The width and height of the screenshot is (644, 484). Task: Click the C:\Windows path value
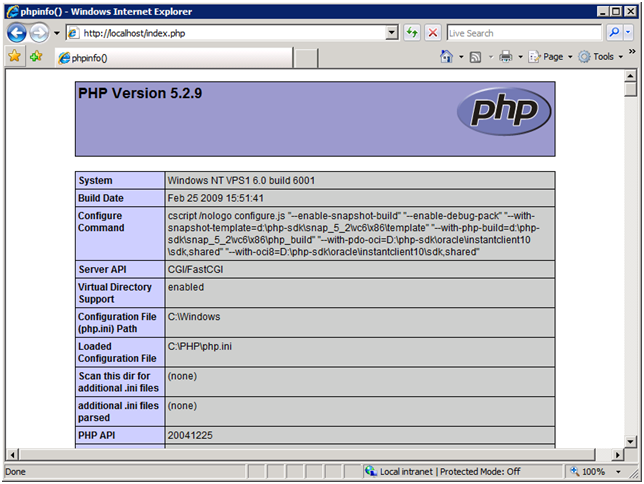tap(194, 317)
